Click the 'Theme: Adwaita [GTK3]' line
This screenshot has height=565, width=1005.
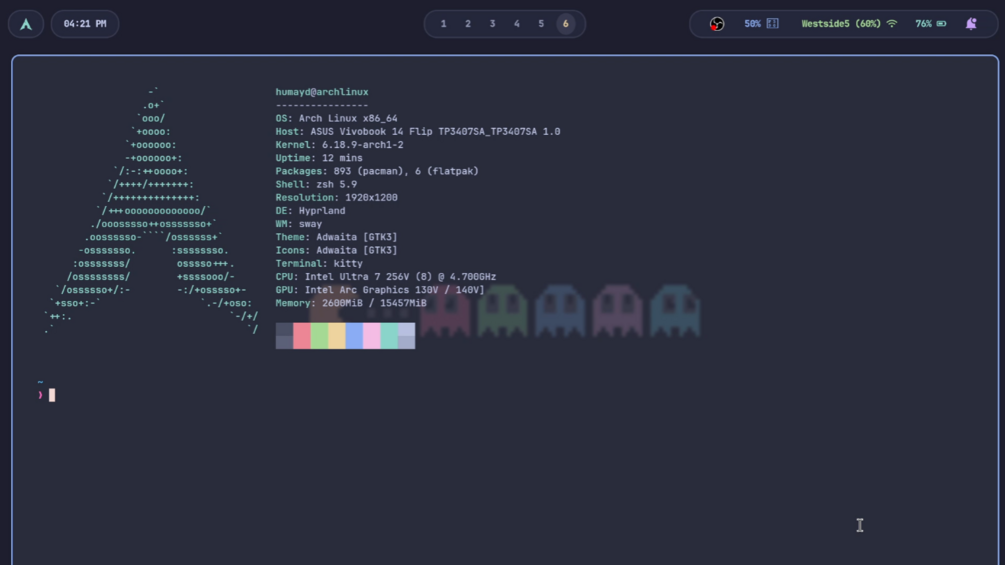click(336, 237)
